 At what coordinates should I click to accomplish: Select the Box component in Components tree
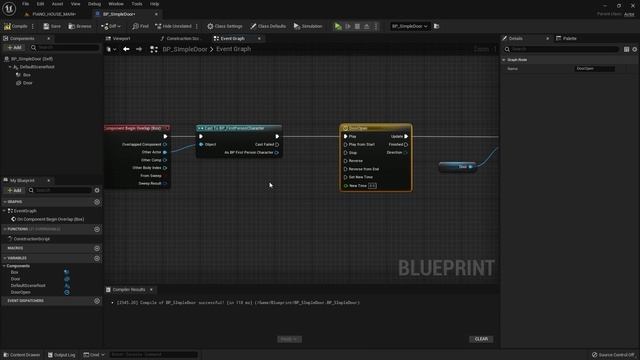(x=27, y=75)
